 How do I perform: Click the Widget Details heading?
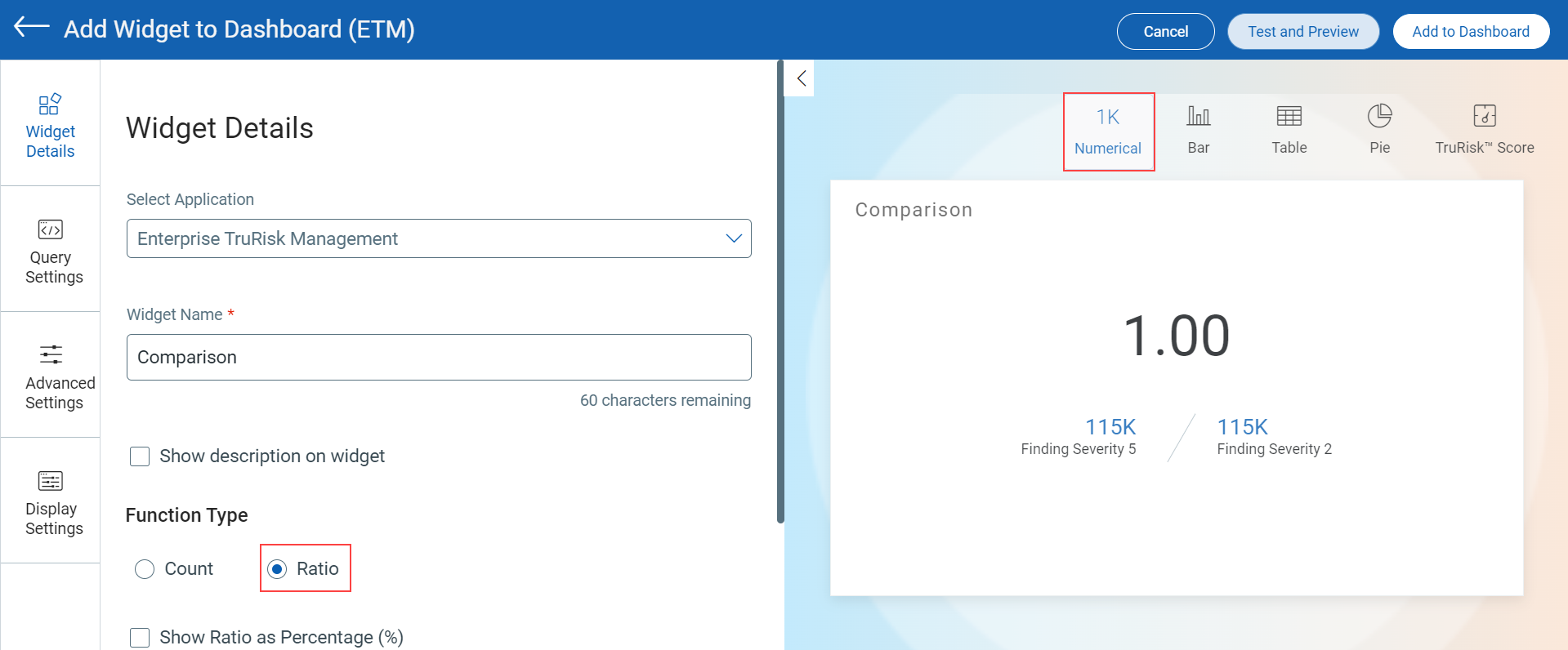pos(220,128)
